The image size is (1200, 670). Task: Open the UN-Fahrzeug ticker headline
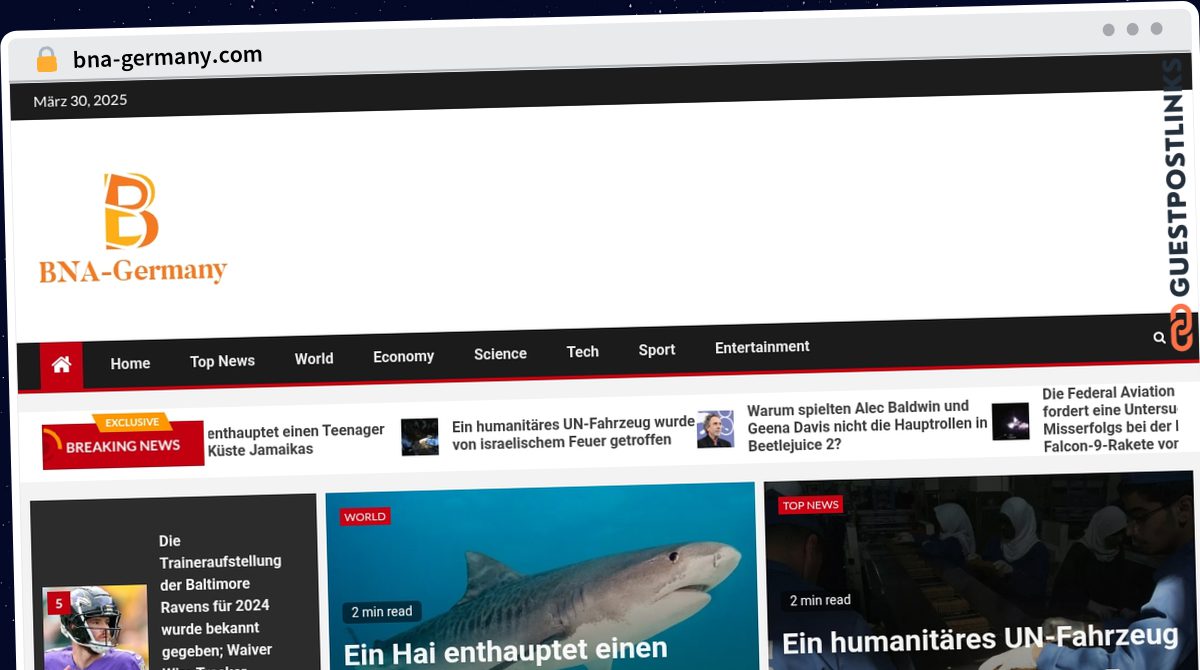tap(573, 432)
